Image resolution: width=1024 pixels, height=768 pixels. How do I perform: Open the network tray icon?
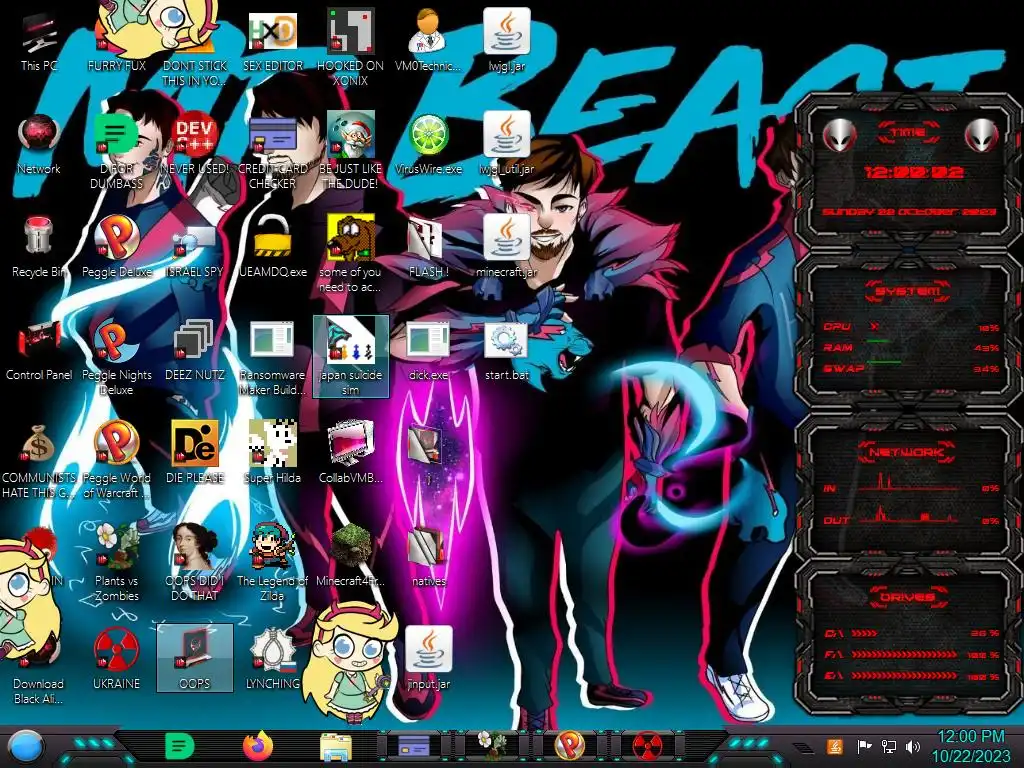coord(889,746)
